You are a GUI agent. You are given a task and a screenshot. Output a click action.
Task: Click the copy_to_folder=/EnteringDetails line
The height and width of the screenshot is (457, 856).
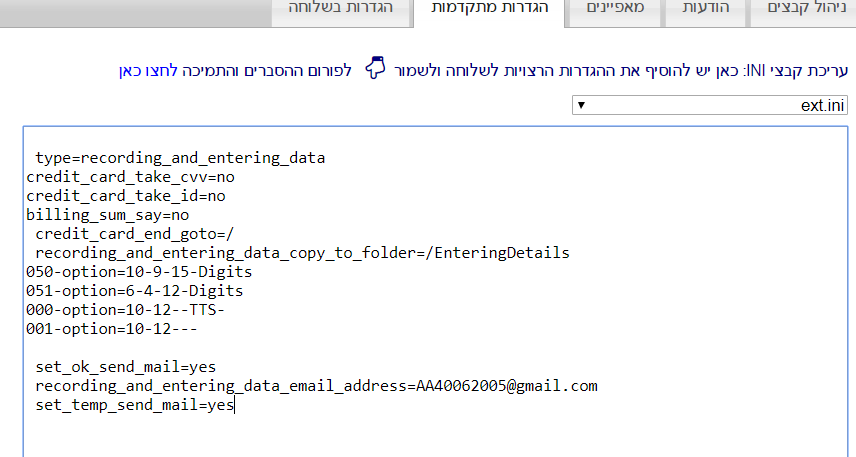pos(302,253)
